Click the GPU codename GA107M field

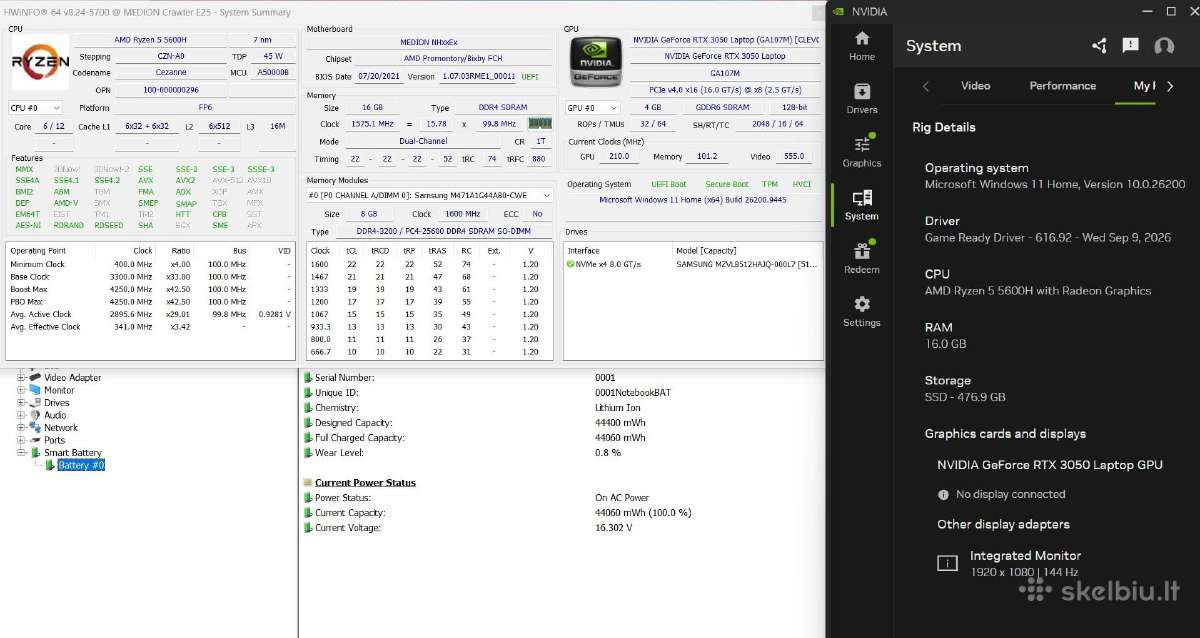(725, 73)
